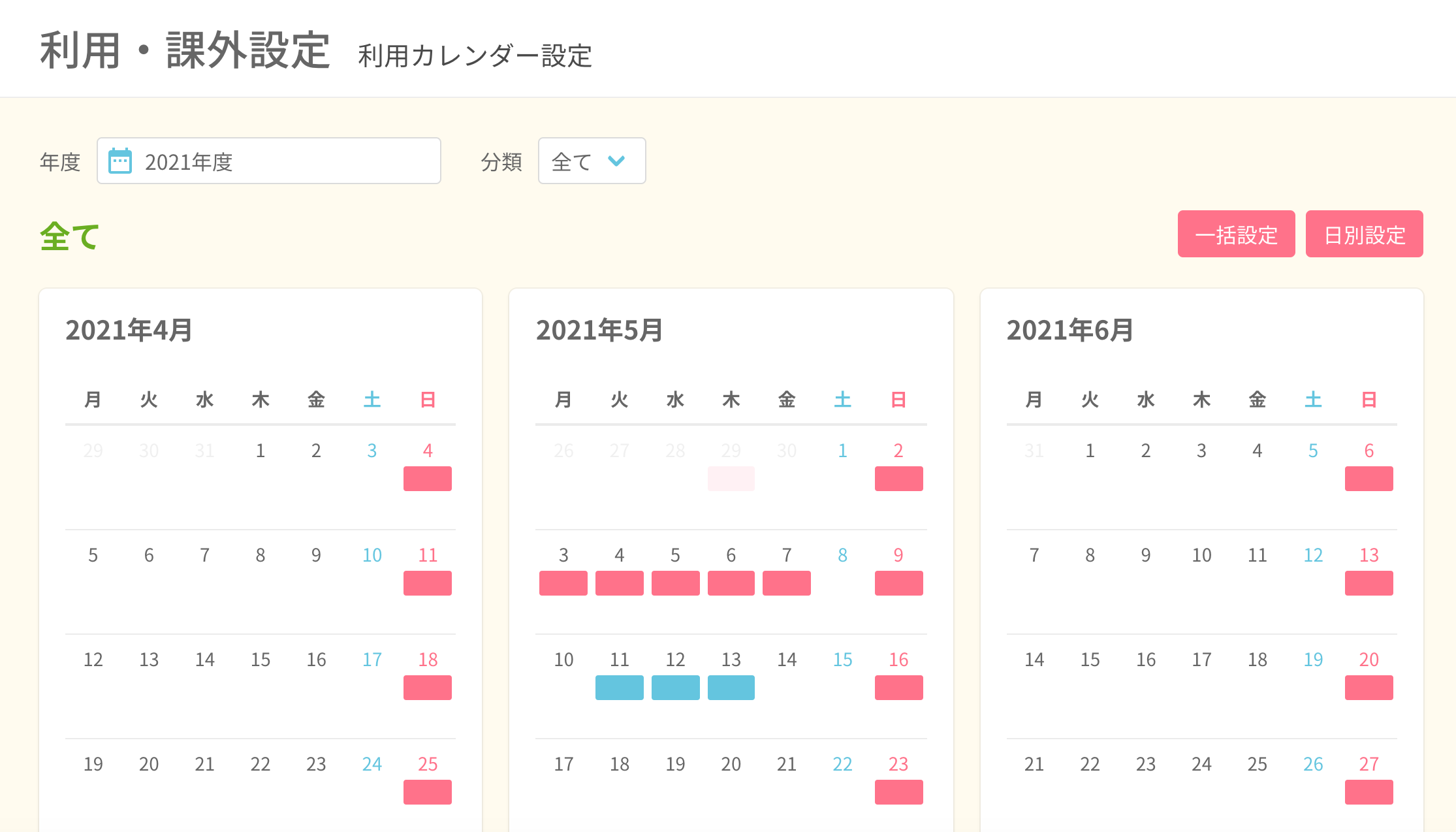This screenshot has height=832, width=1456.
Task: Click the green 全て section heading
Action: (70, 236)
